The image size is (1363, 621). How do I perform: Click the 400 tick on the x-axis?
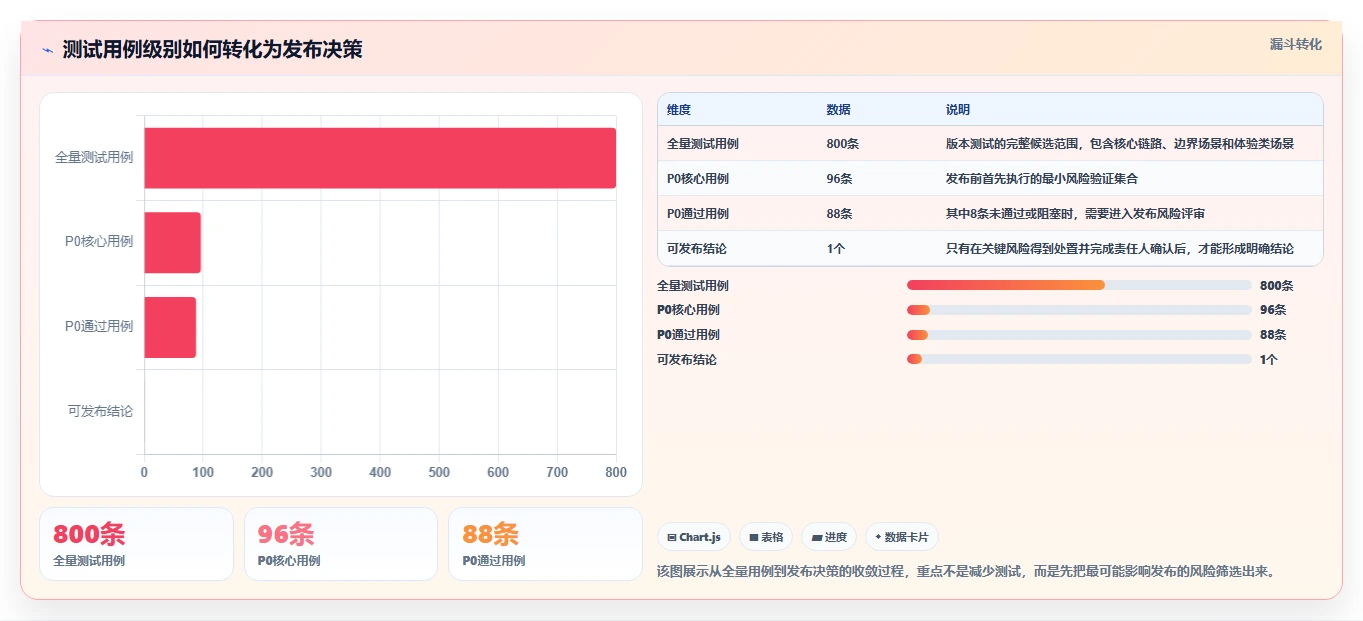tap(380, 472)
